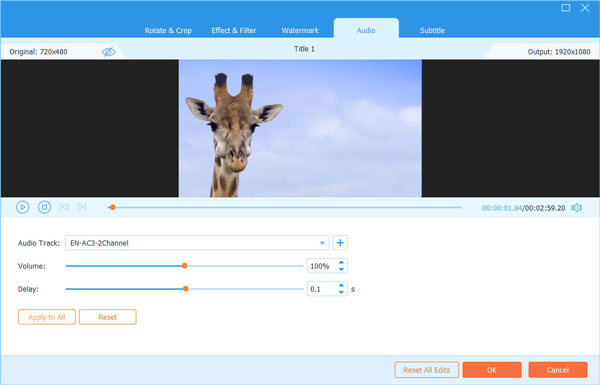Open the Subtitle tab

(432, 30)
